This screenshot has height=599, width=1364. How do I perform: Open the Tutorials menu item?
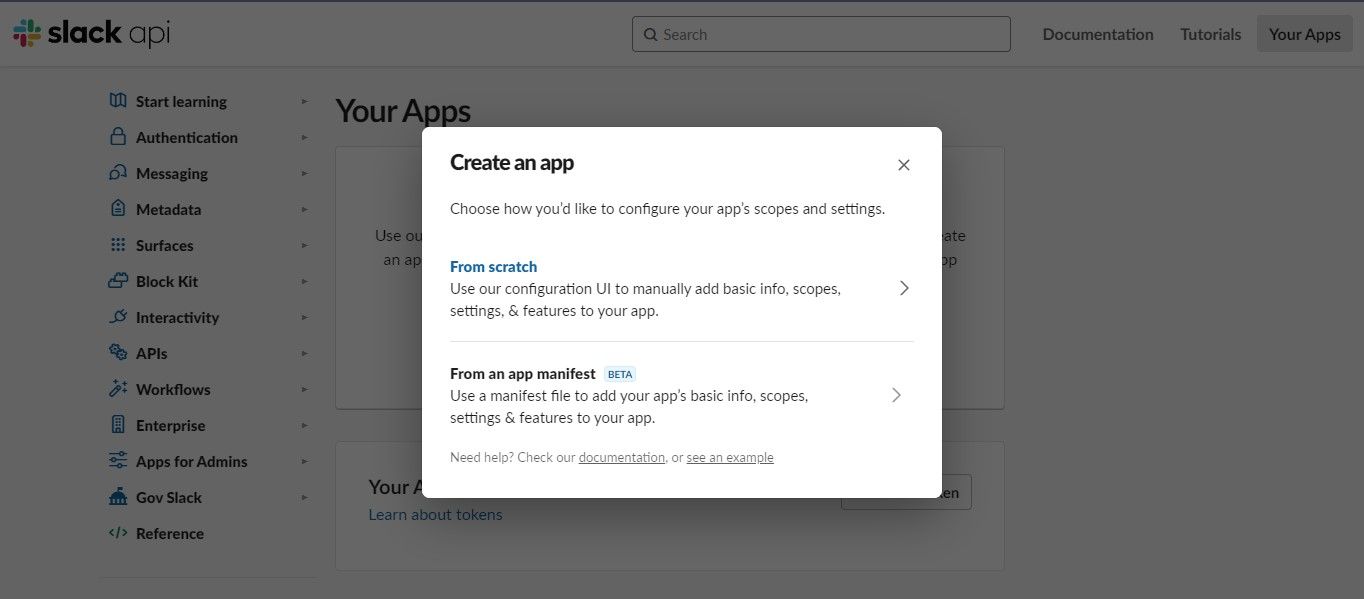point(1209,33)
